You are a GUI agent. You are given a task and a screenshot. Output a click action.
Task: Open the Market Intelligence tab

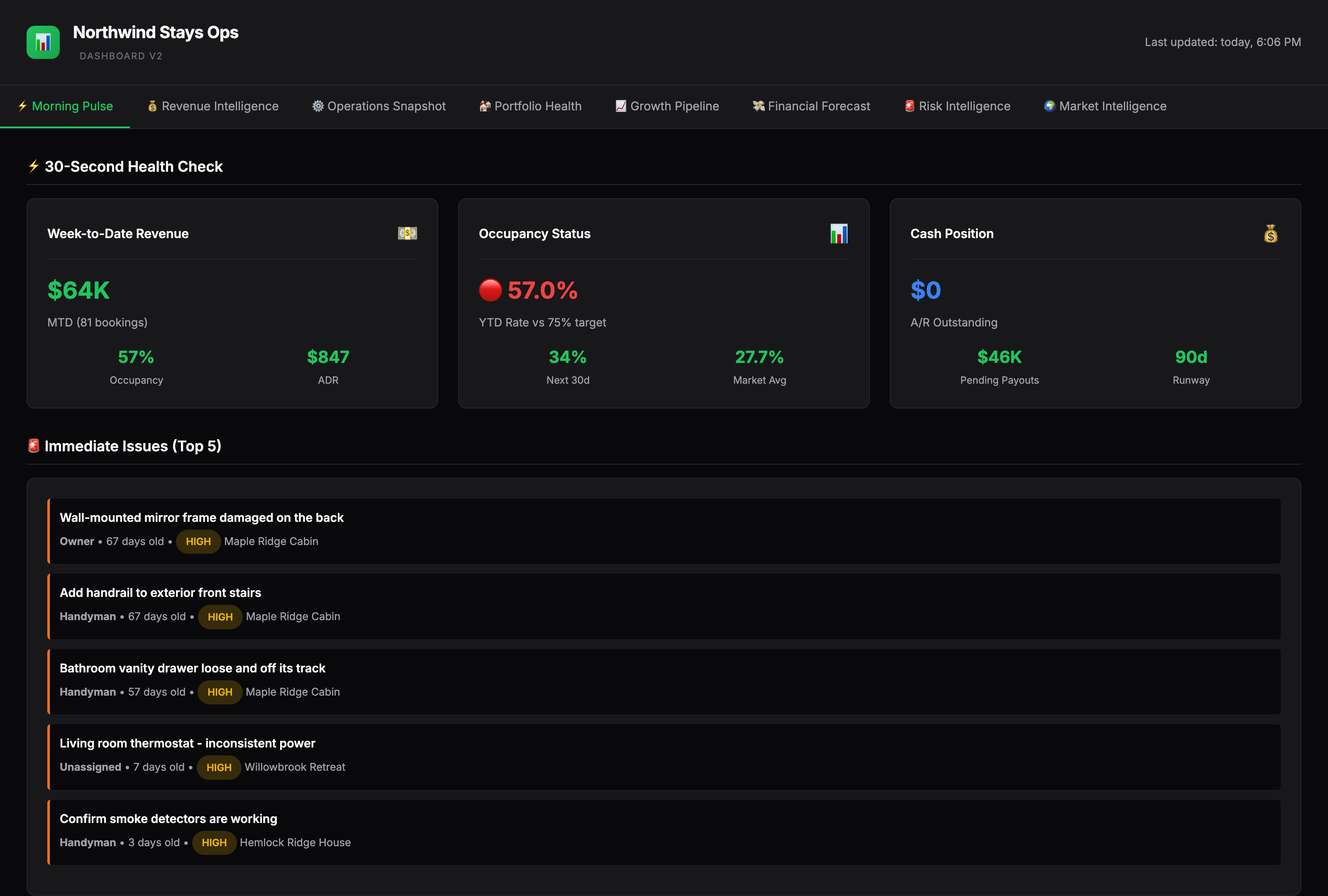[x=1105, y=106]
